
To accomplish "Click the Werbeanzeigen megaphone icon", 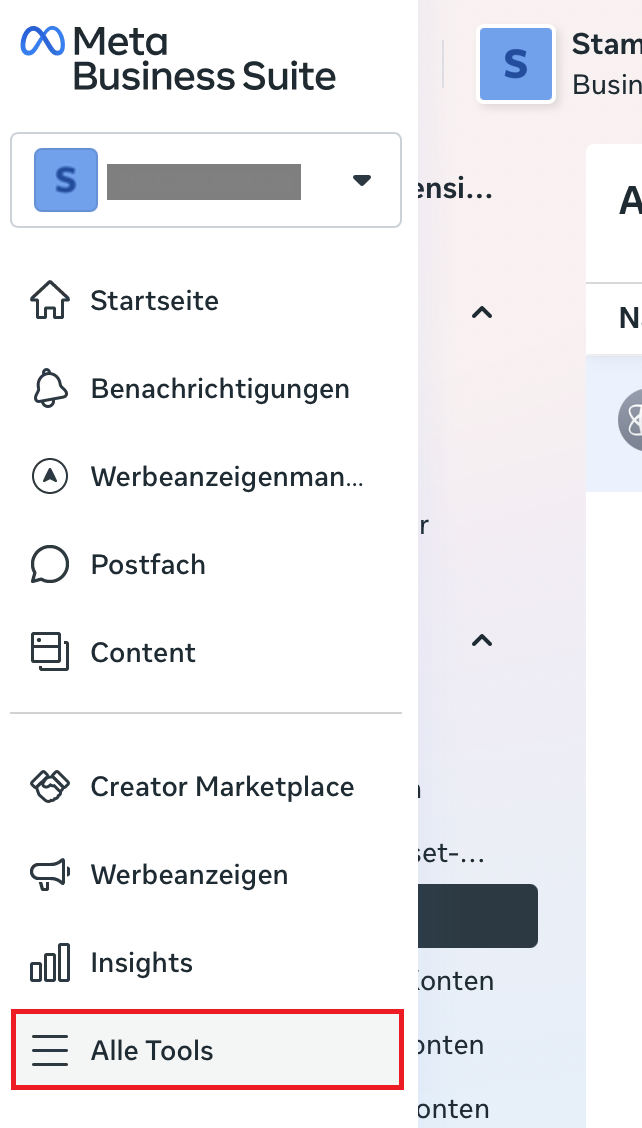I will point(50,875).
